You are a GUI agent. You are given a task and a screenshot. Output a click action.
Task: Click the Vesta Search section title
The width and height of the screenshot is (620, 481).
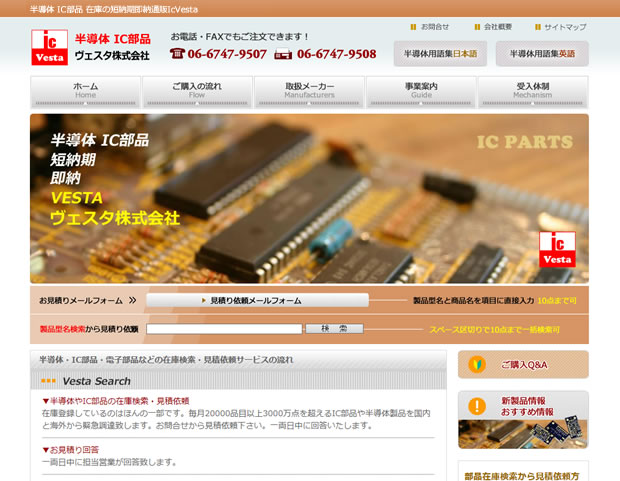(96, 381)
